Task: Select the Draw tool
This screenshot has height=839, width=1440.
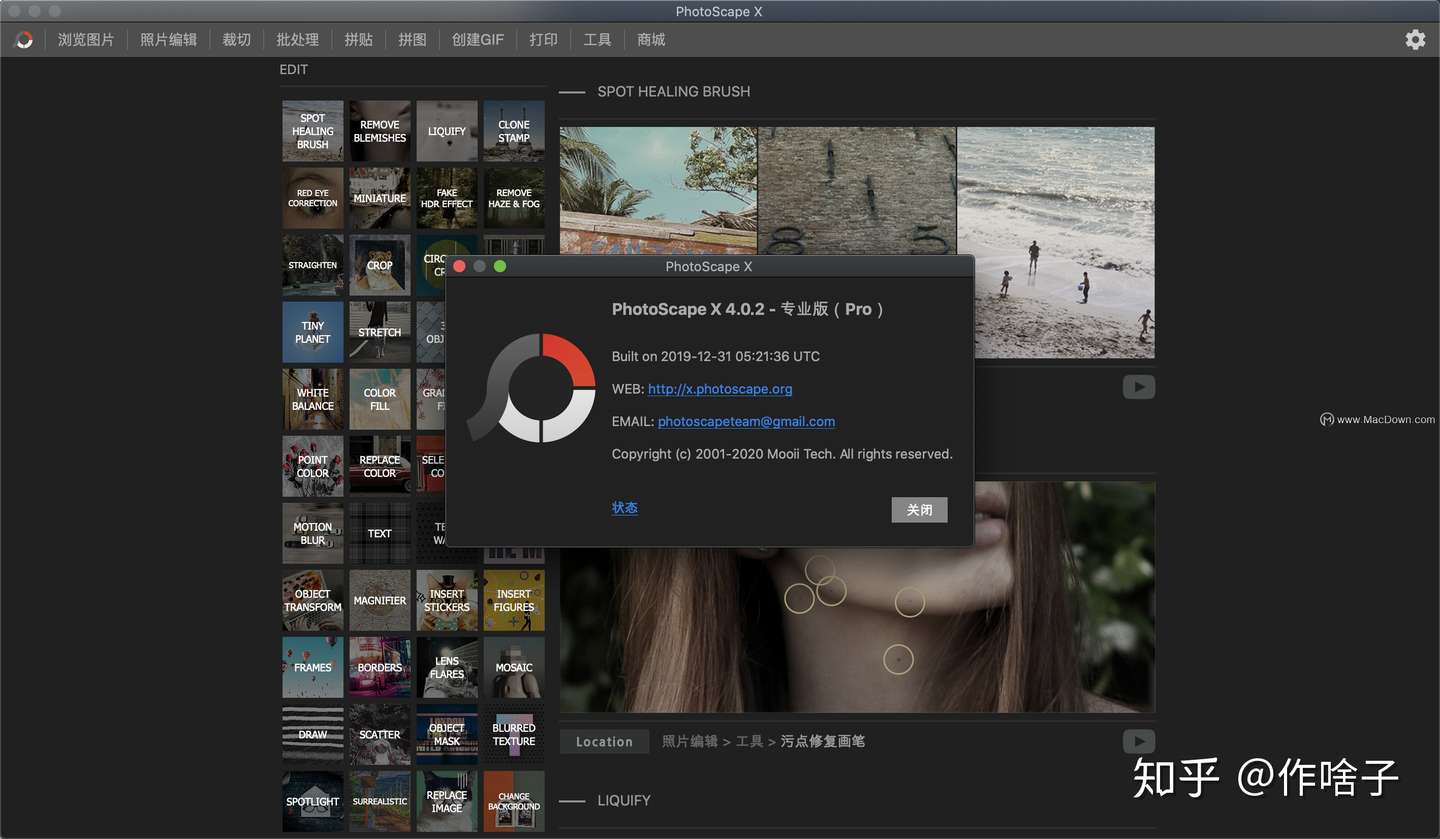Action: pyautogui.click(x=312, y=733)
